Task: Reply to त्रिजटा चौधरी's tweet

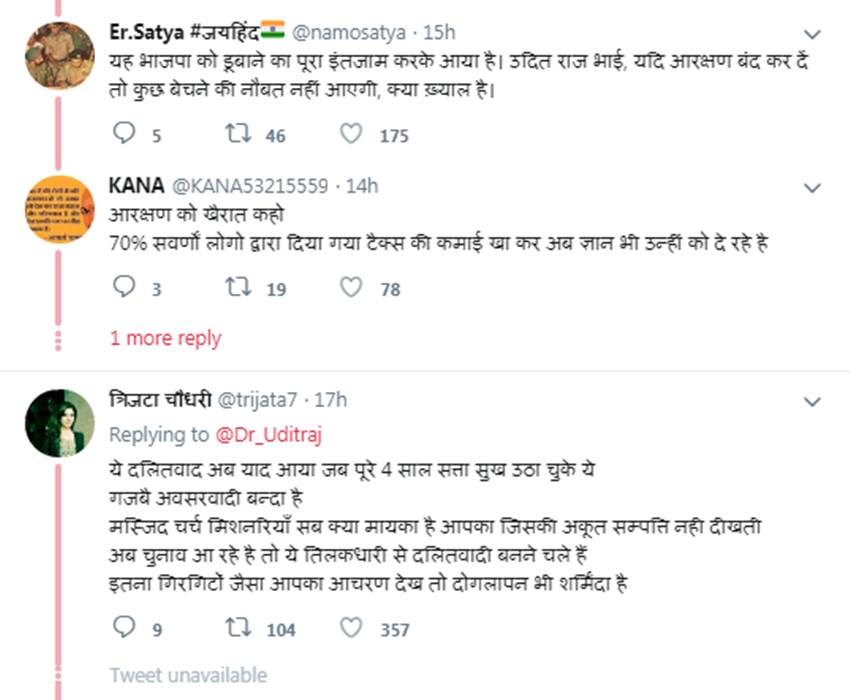Action: click(x=124, y=628)
